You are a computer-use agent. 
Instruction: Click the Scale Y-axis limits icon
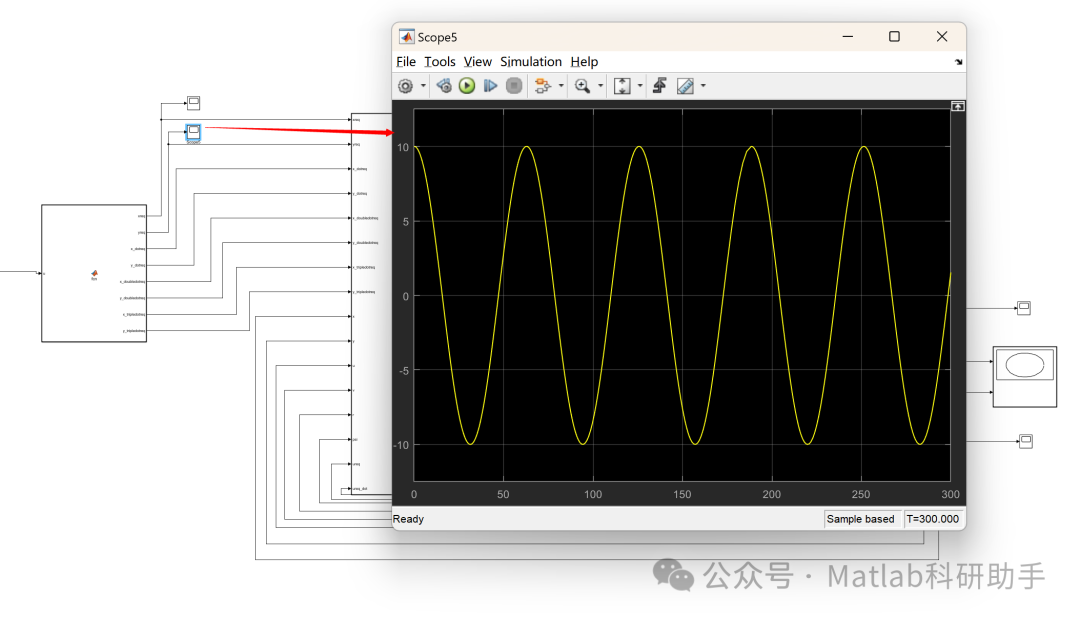point(622,86)
